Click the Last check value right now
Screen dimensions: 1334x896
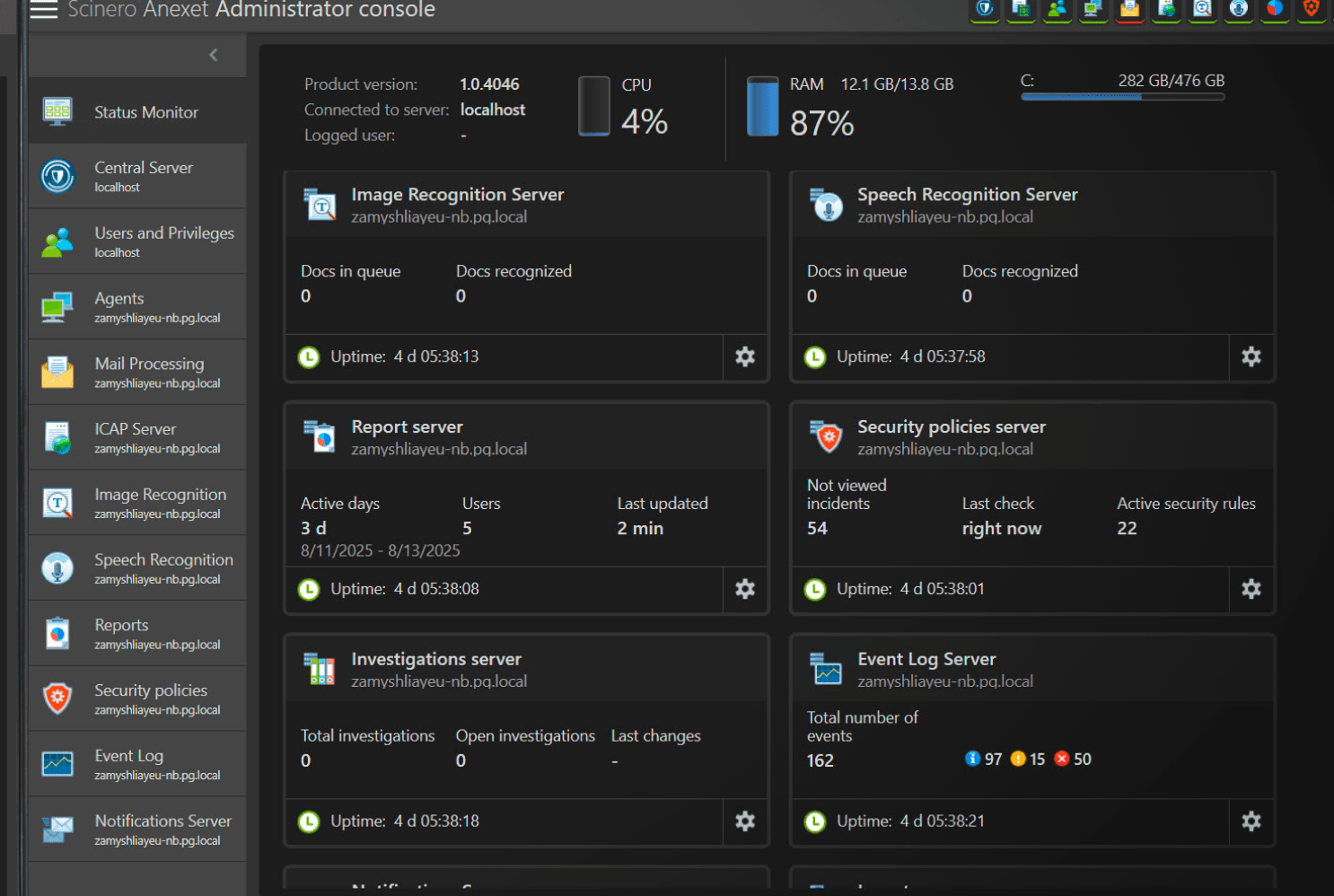[1002, 528]
